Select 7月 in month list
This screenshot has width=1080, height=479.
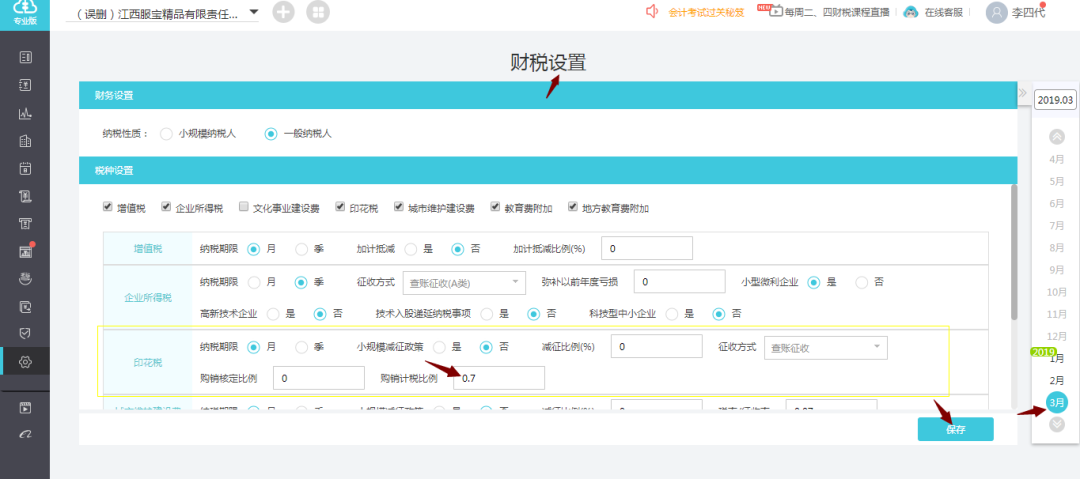[1056, 225]
